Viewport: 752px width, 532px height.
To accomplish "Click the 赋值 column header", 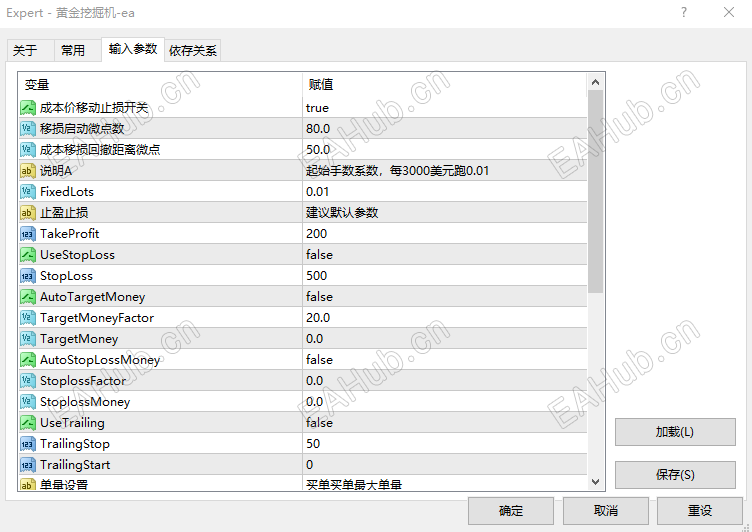I will [445, 85].
